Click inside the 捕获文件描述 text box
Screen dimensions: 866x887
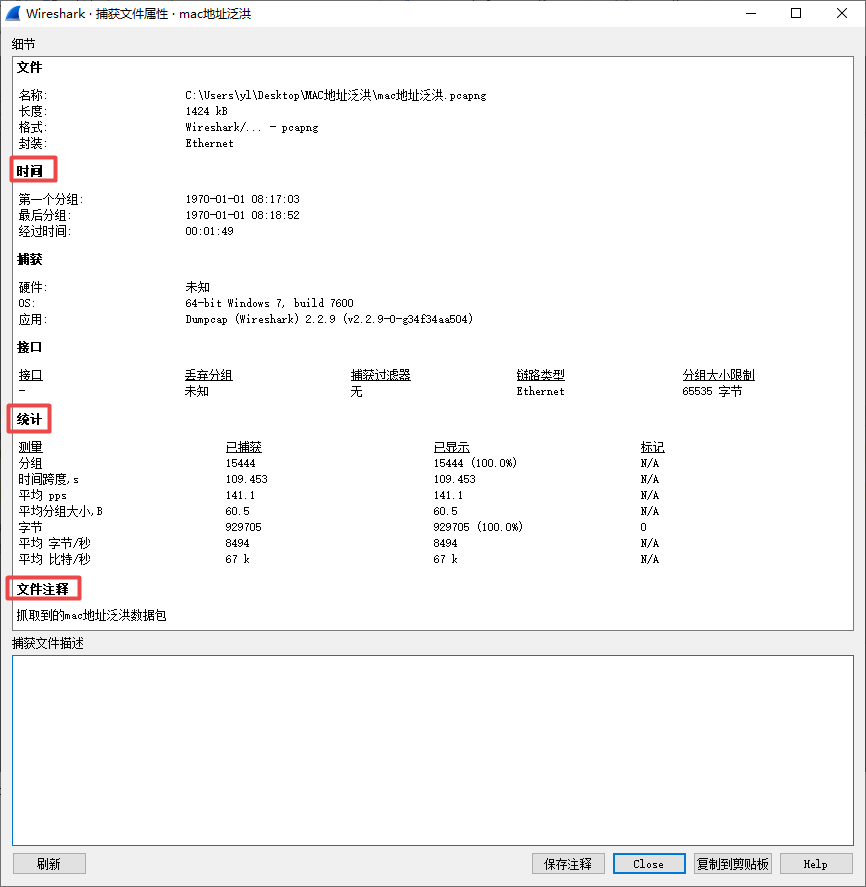[x=433, y=750]
